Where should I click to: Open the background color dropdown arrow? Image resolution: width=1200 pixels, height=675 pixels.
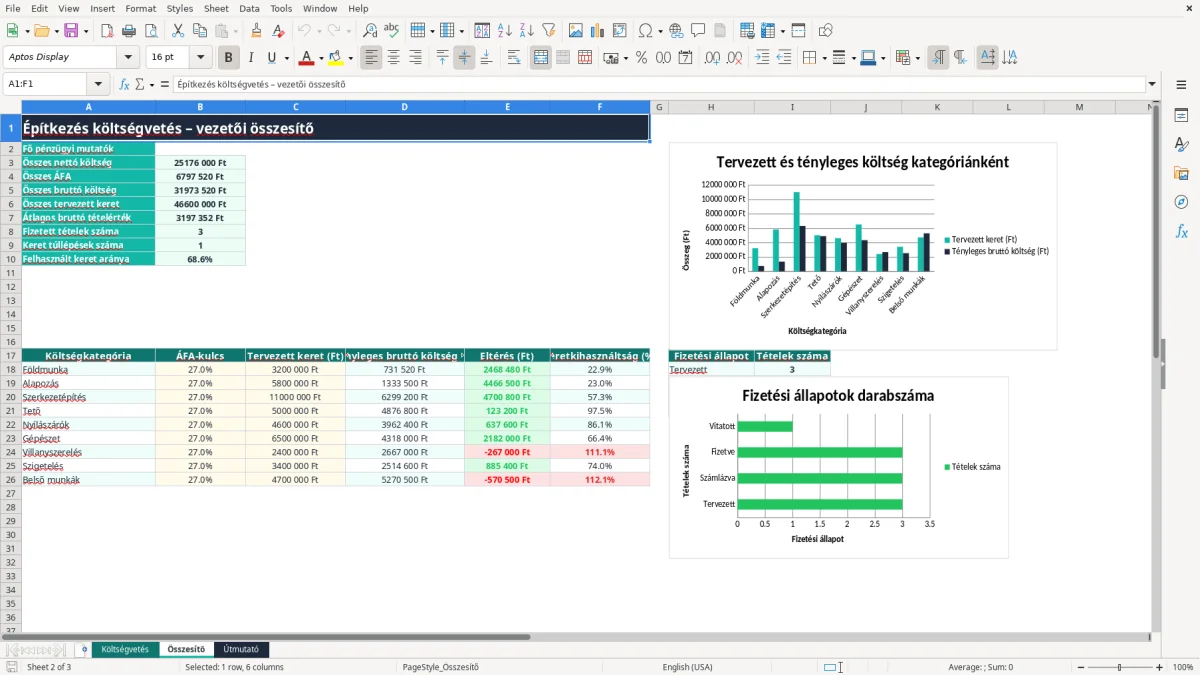(x=350, y=58)
